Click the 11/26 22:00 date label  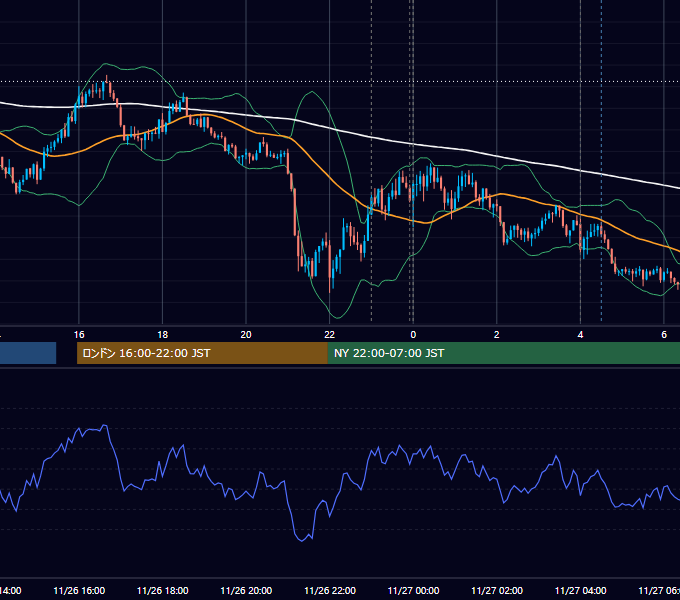(330, 590)
